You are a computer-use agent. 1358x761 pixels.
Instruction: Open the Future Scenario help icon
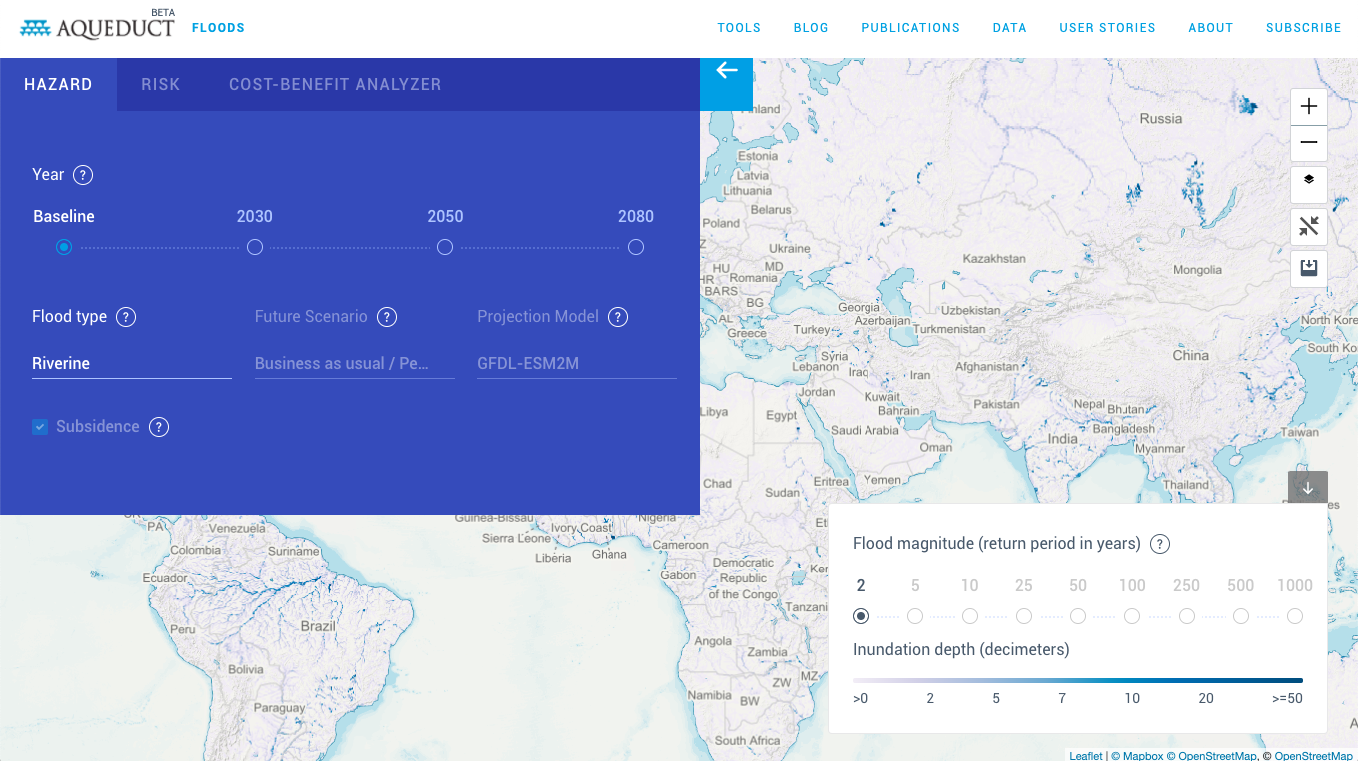(x=387, y=317)
